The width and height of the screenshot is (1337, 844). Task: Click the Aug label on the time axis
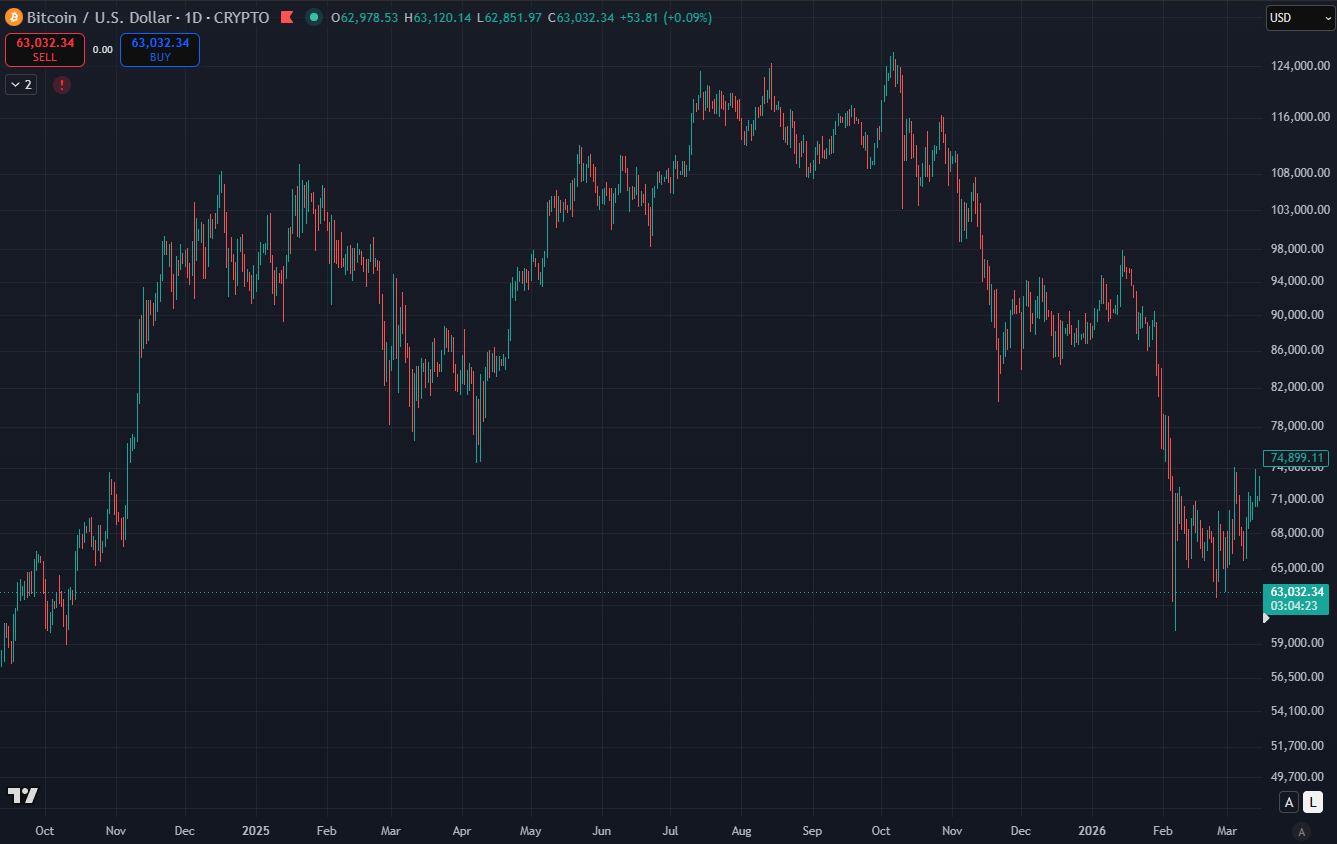[741, 831]
